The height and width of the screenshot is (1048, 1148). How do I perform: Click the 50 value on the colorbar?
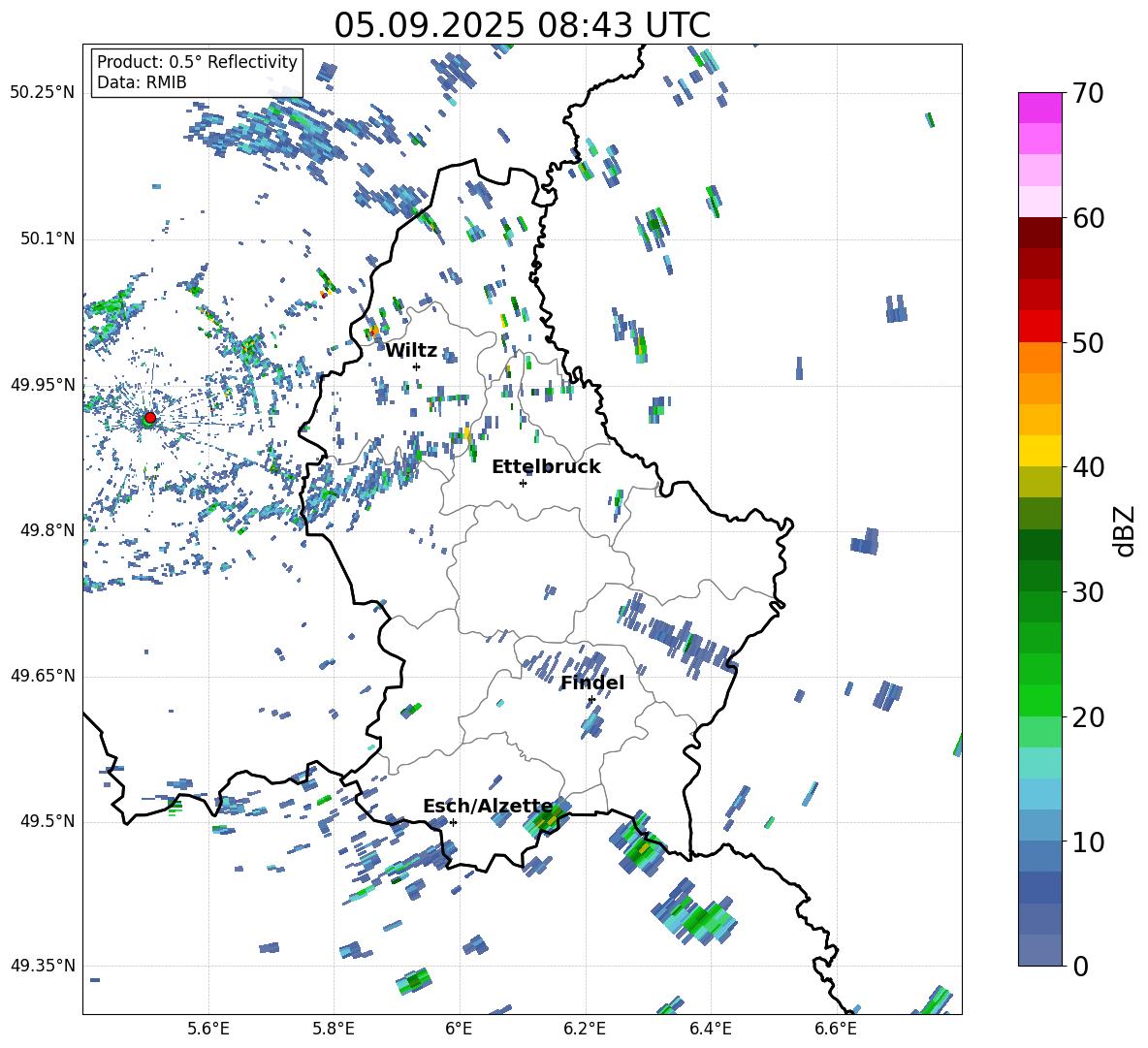[x=1087, y=343]
